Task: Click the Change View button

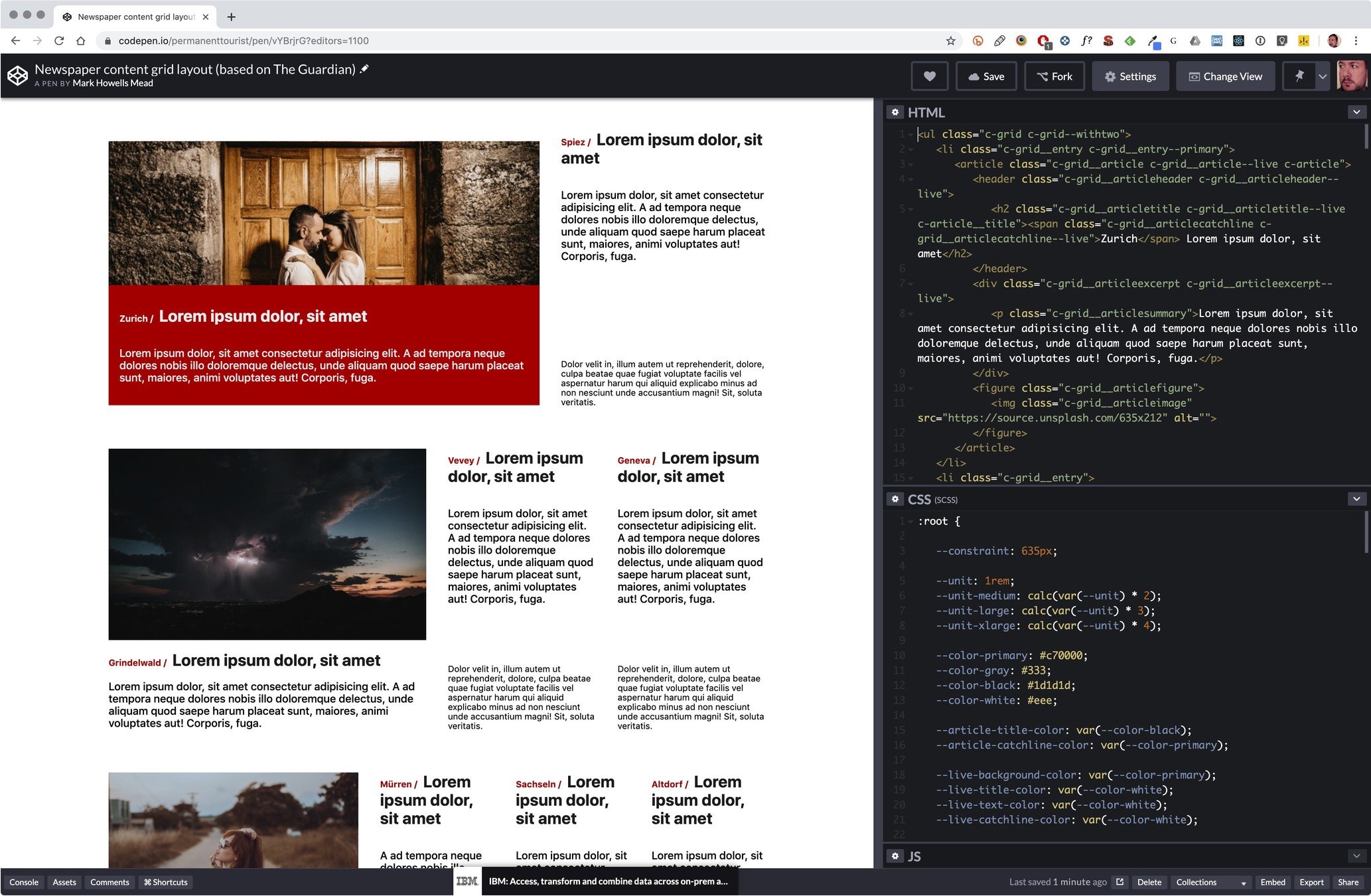Action: click(1225, 76)
